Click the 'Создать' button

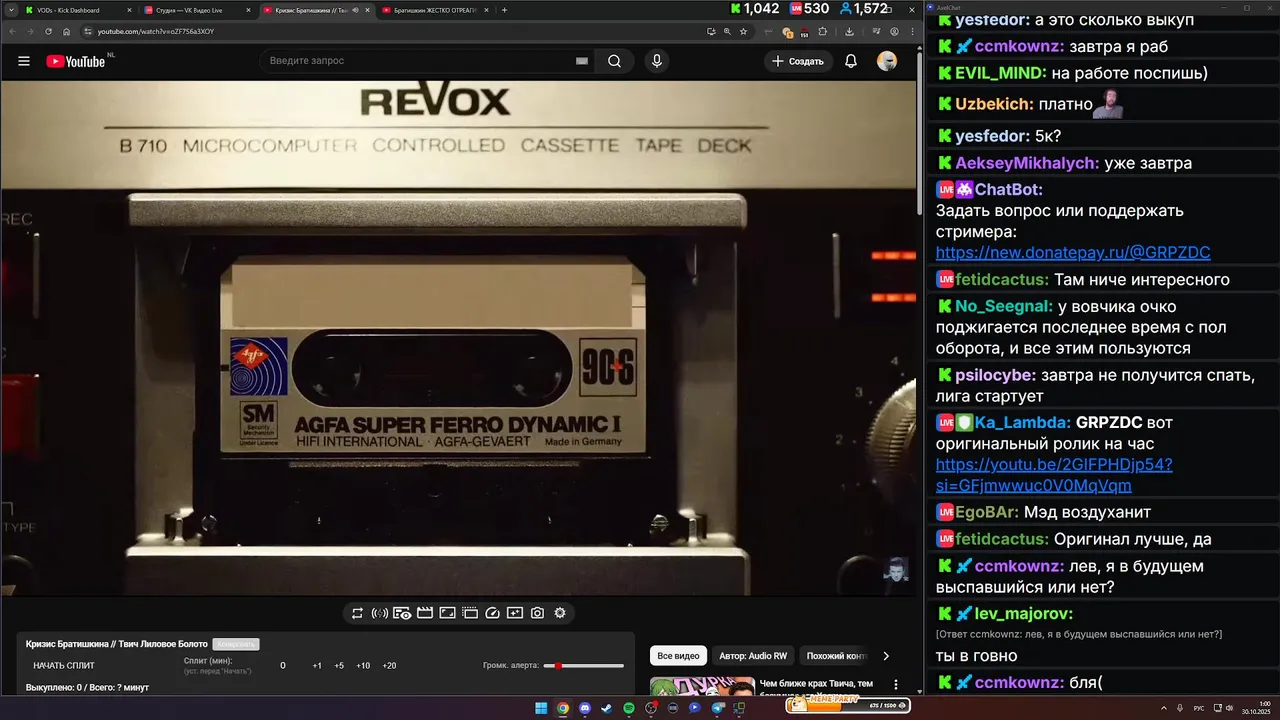click(799, 61)
